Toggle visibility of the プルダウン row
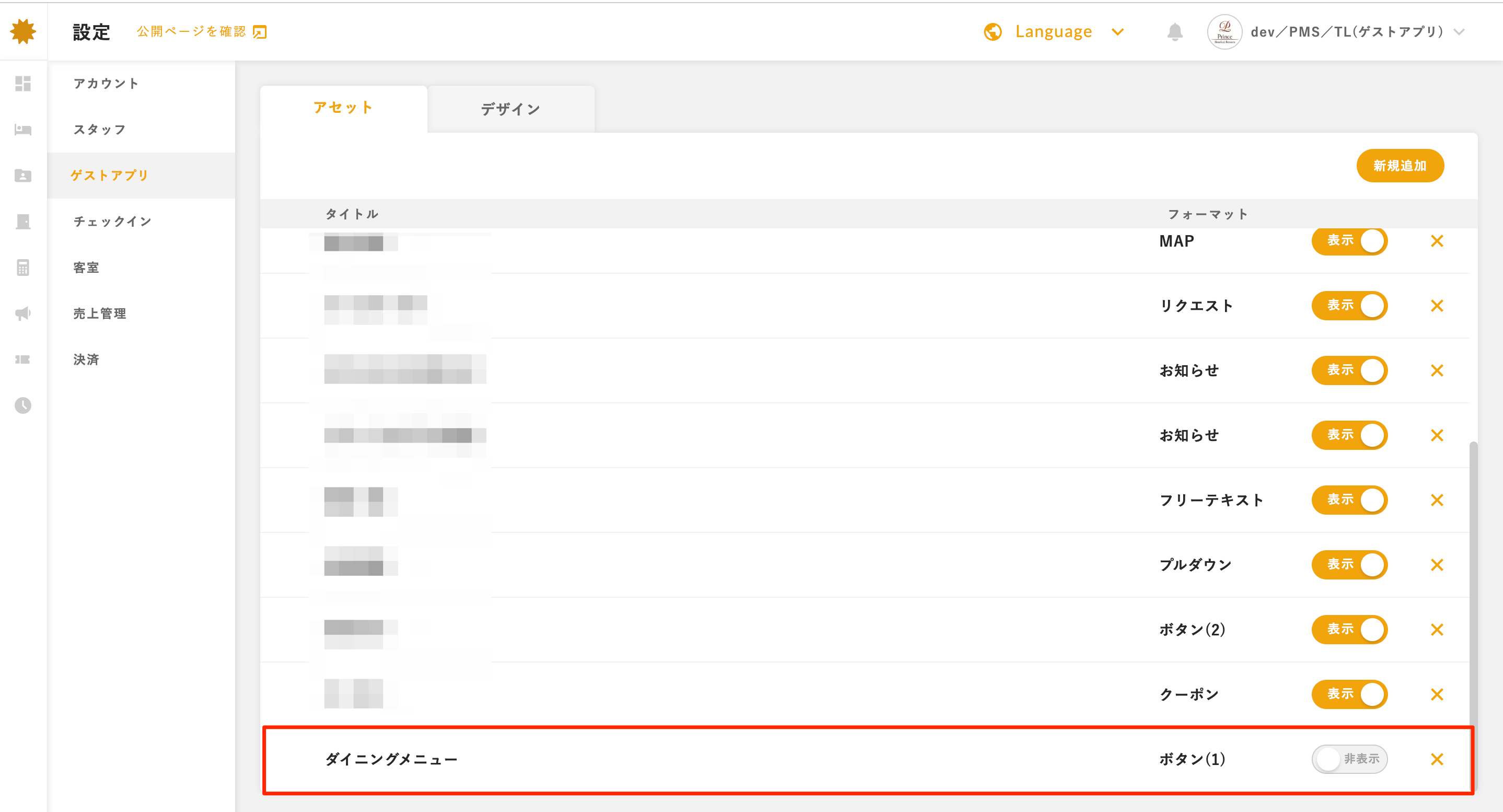This screenshot has width=1503, height=812. click(x=1349, y=565)
